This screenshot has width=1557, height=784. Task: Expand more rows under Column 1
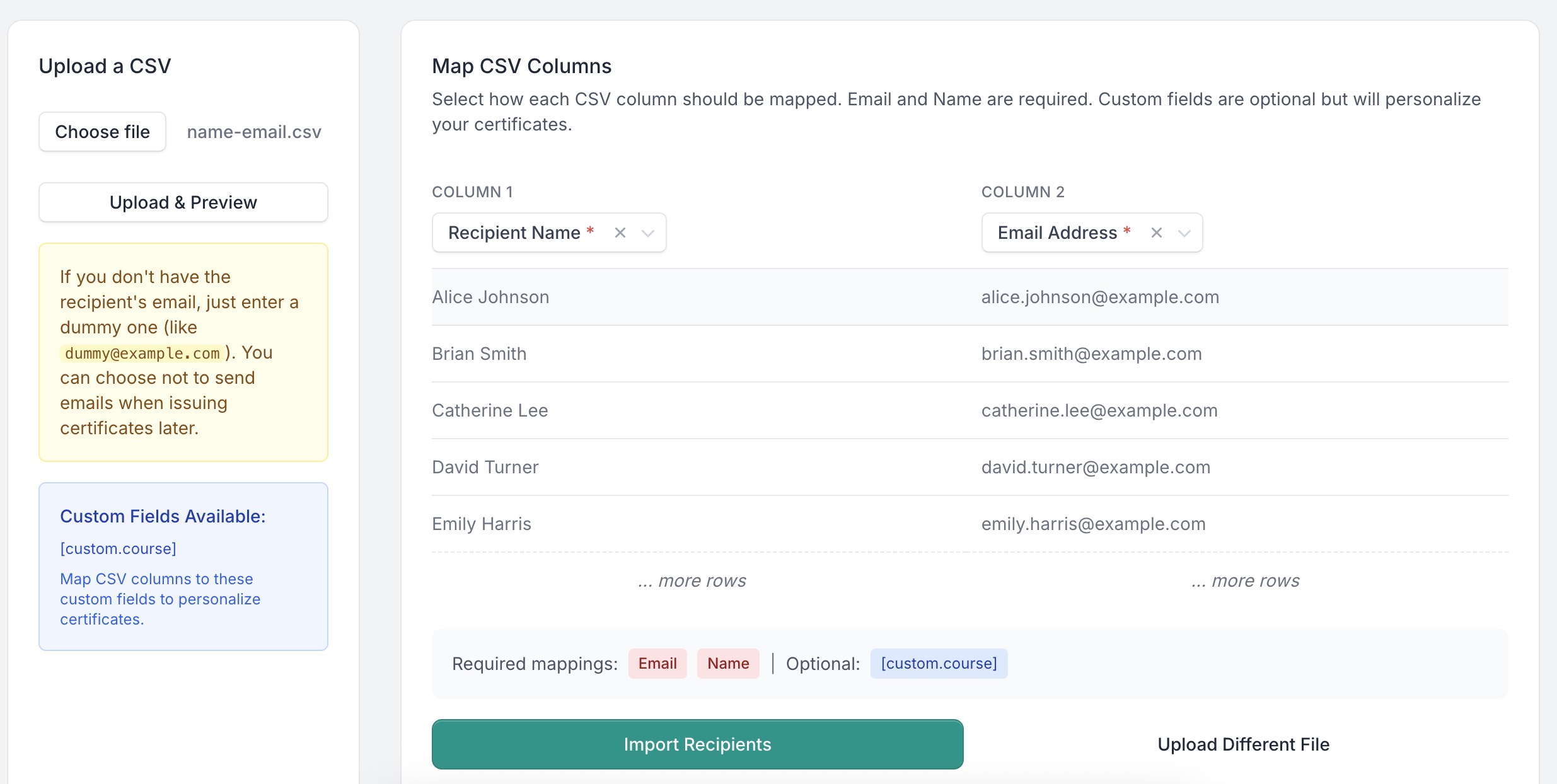coord(692,580)
